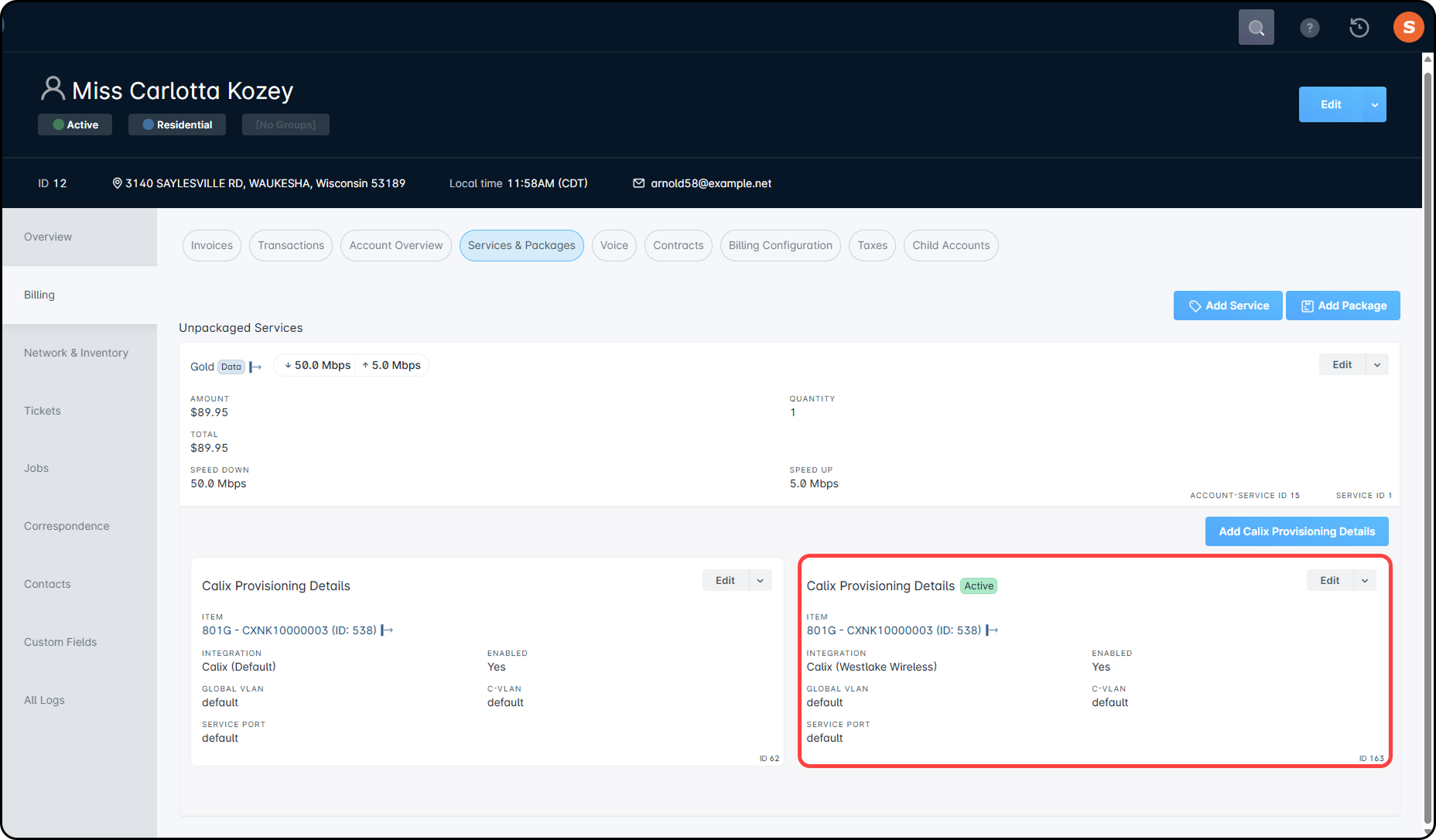Click the Residential account type badge
The width and height of the screenshot is (1436, 840).
pyautogui.click(x=177, y=125)
